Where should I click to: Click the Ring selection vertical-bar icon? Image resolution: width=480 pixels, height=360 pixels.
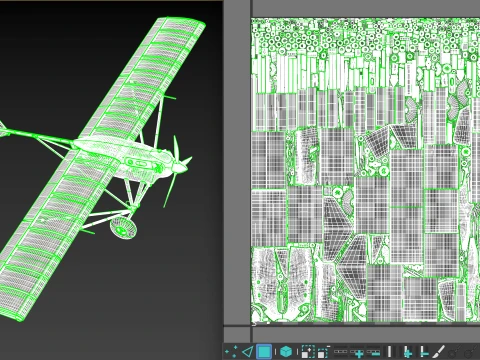pos(389,352)
